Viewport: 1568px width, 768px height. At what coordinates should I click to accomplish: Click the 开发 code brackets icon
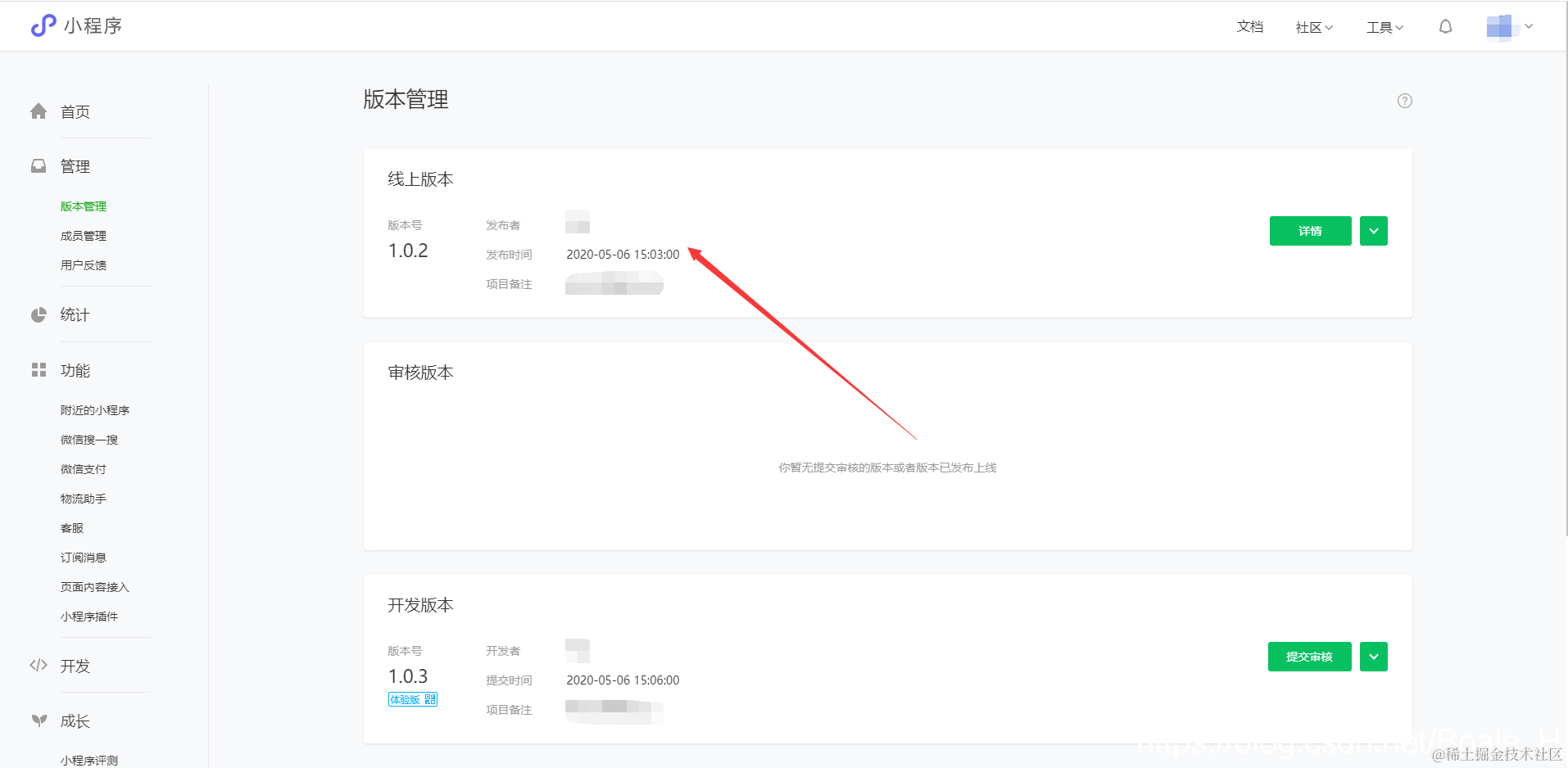click(39, 665)
